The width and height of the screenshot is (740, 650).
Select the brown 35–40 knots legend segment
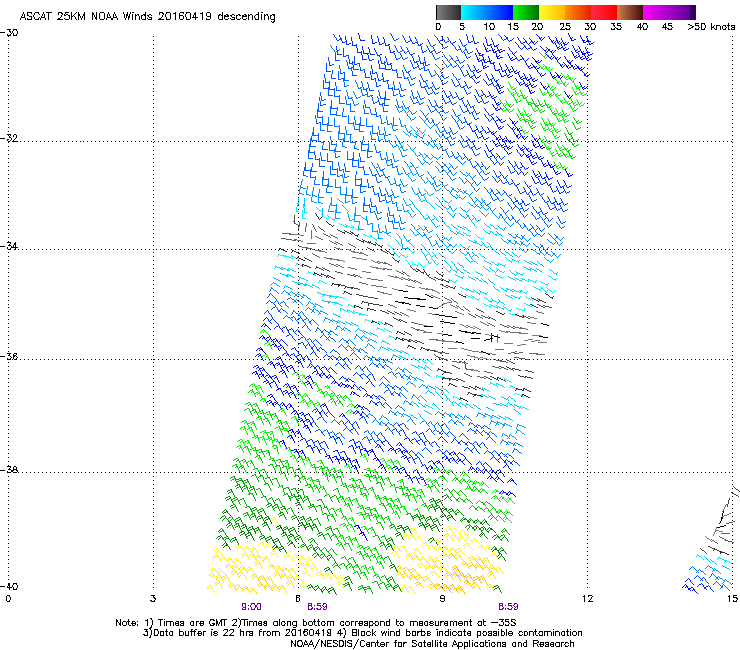(630, 12)
